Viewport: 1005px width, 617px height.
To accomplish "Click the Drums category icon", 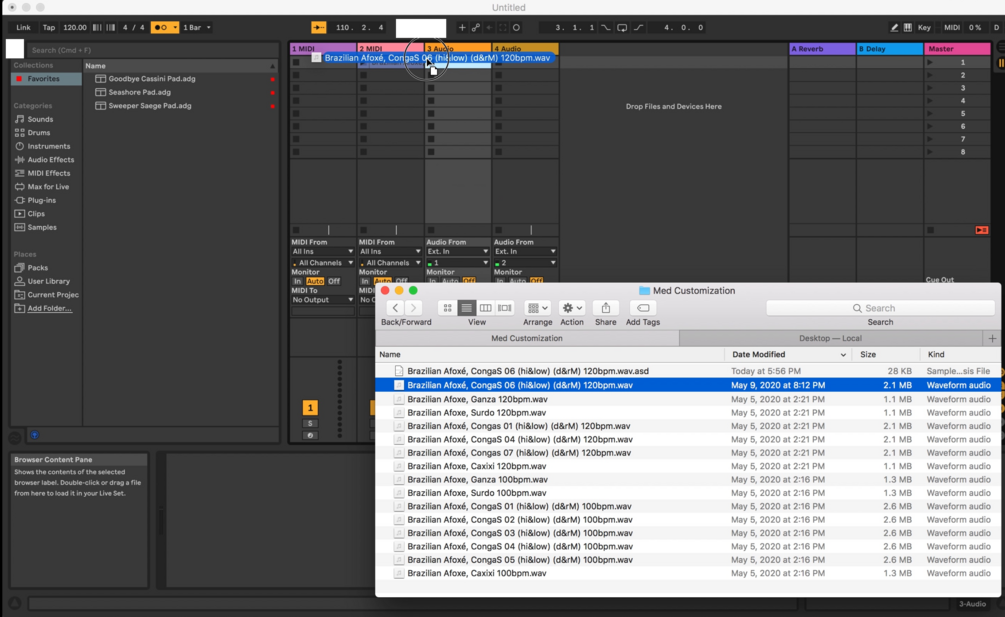I will 19,133.
